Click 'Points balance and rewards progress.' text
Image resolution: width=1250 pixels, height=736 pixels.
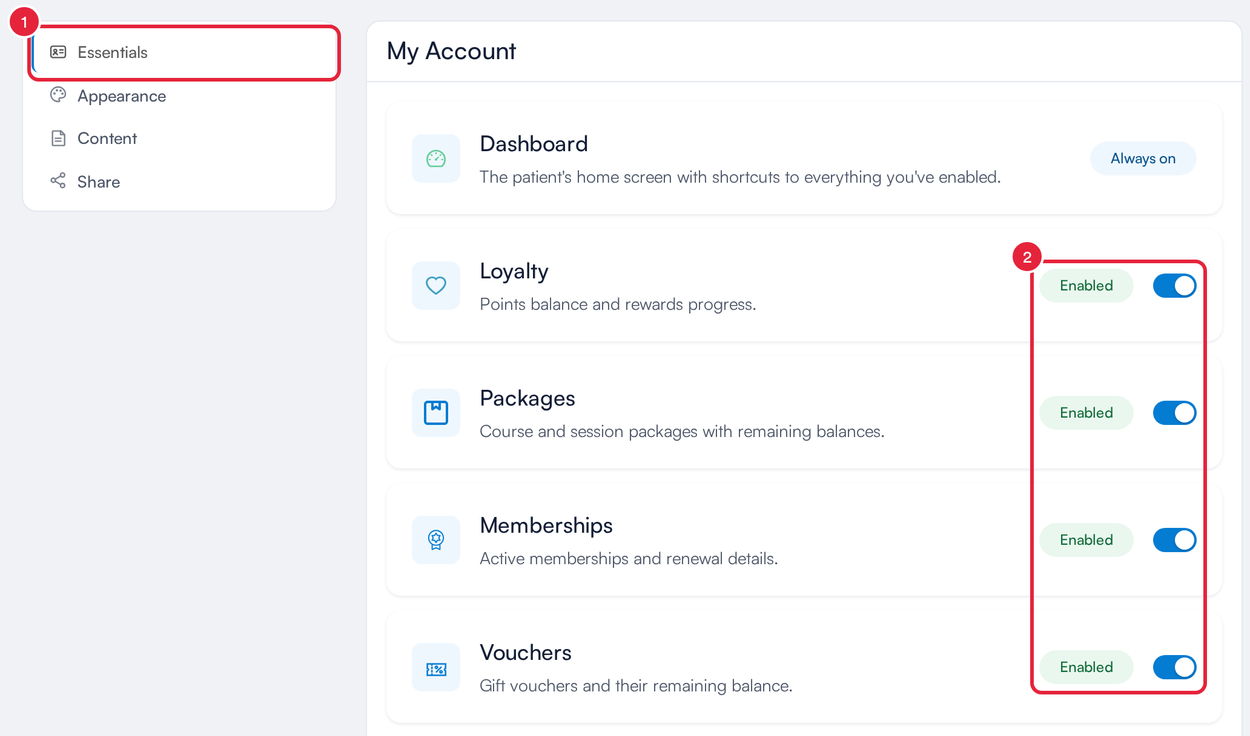618,304
